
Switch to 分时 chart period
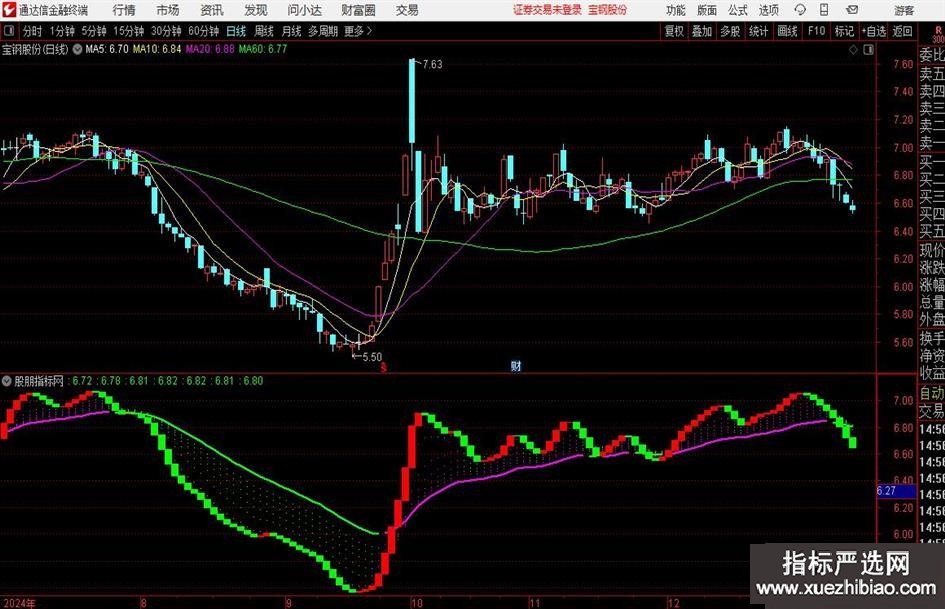tap(32, 31)
